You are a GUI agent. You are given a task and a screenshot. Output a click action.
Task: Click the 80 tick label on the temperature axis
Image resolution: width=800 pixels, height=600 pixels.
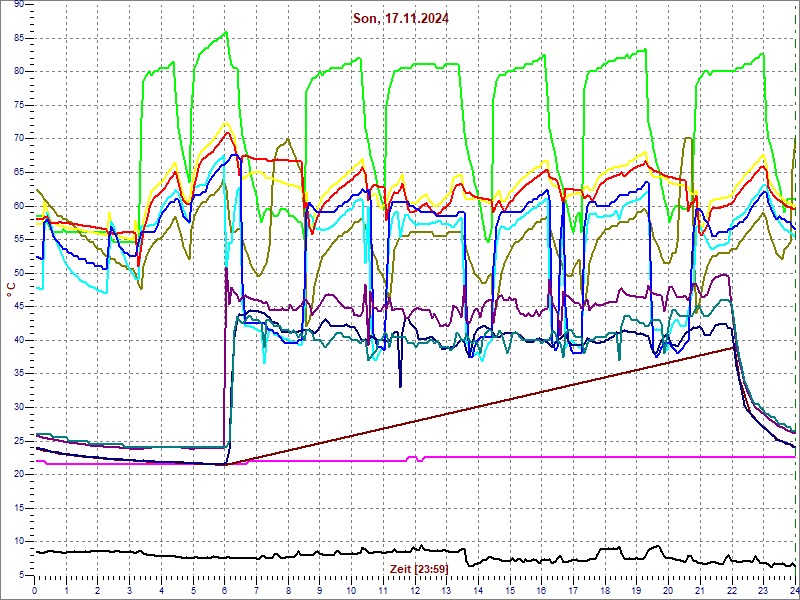[x=19, y=72]
